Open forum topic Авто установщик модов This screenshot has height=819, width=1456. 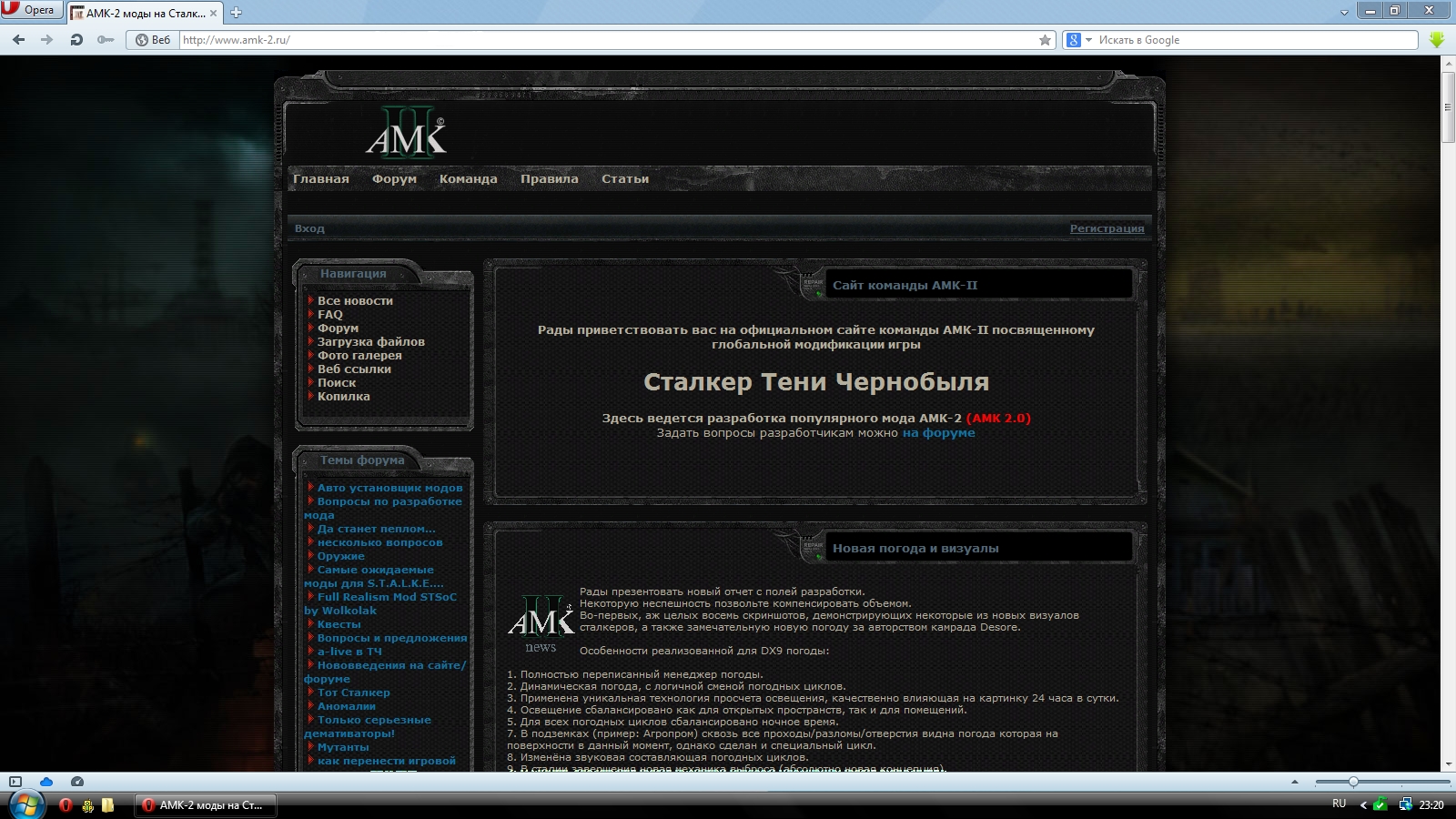coord(389,488)
